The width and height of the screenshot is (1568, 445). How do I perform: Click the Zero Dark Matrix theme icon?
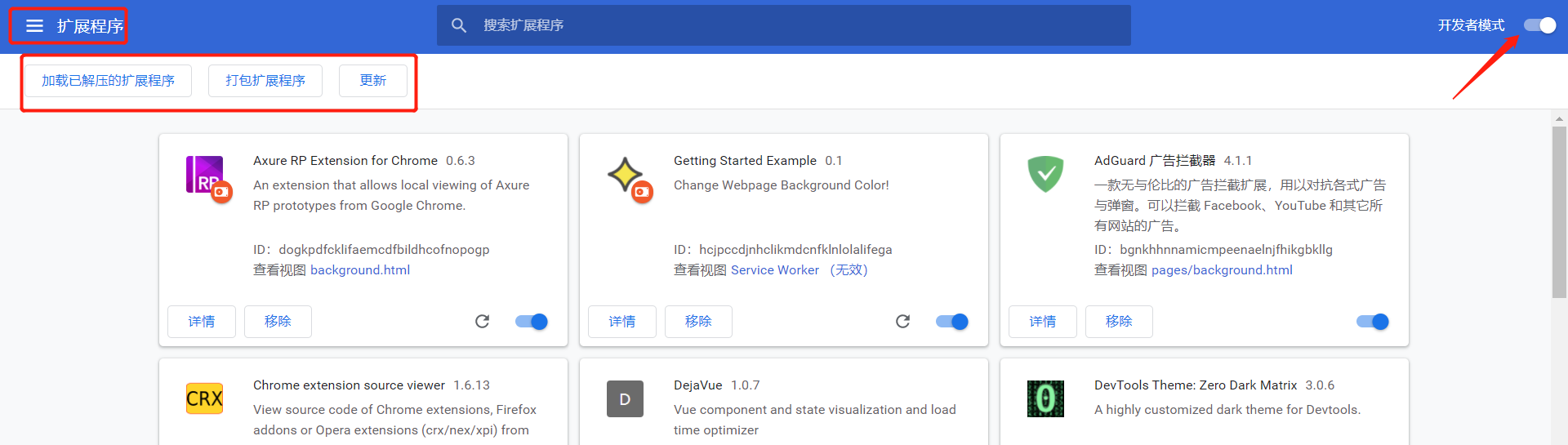[1045, 399]
